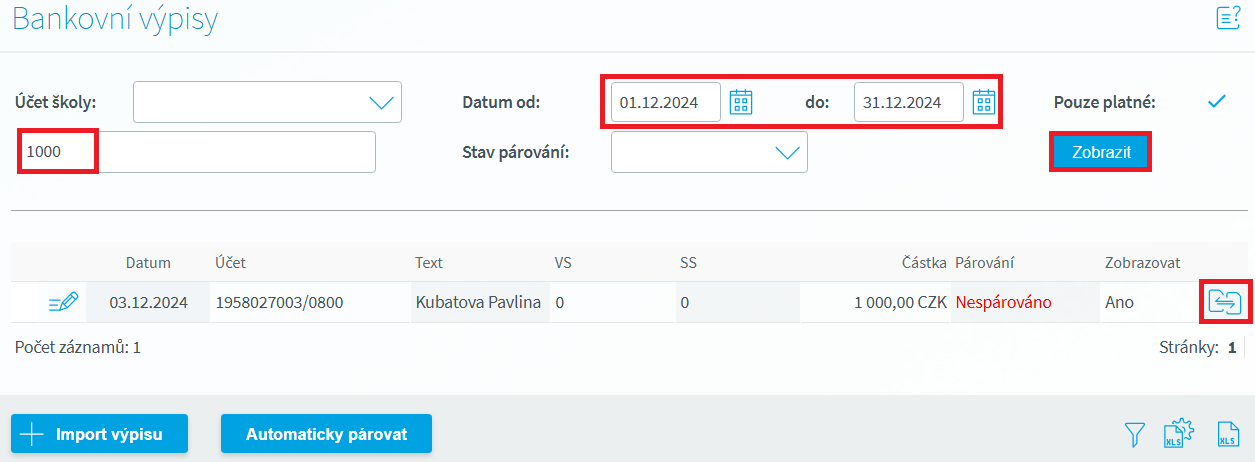Export the list using the plain XLS icon
This screenshot has width=1255, height=462.
[x=1227, y=434]
